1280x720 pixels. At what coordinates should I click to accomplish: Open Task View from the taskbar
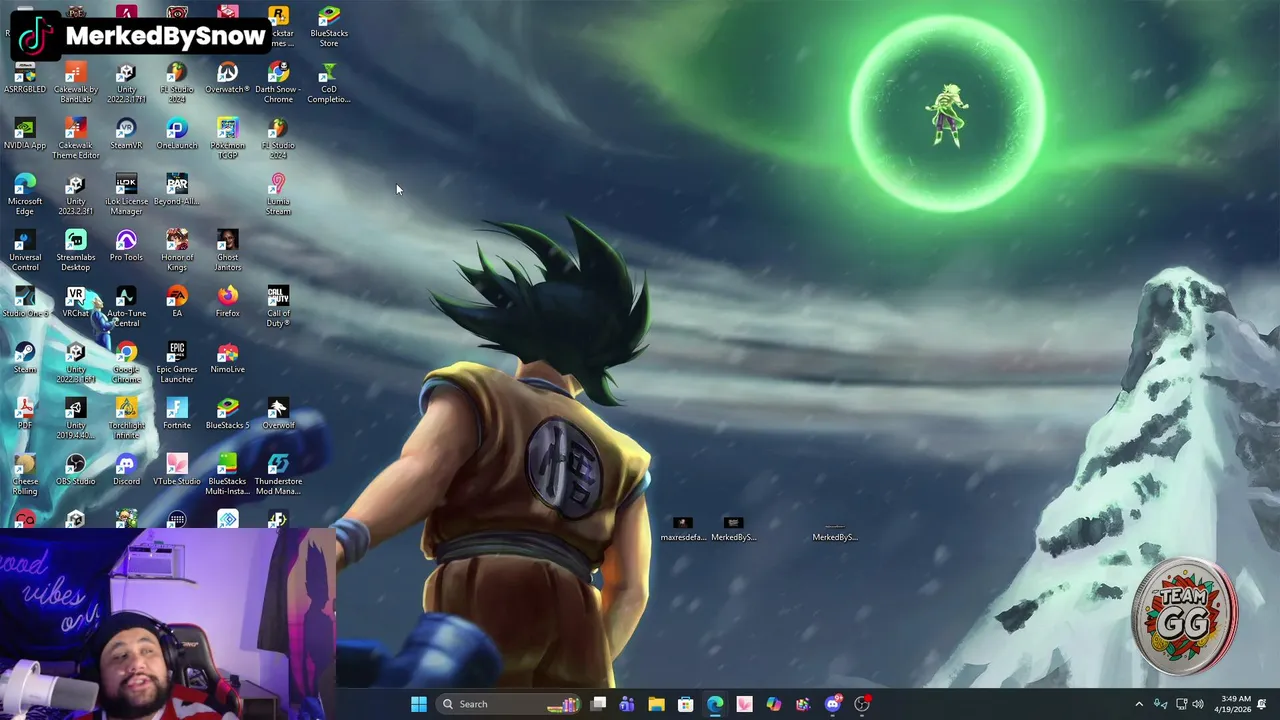click(x=598, y=704)
